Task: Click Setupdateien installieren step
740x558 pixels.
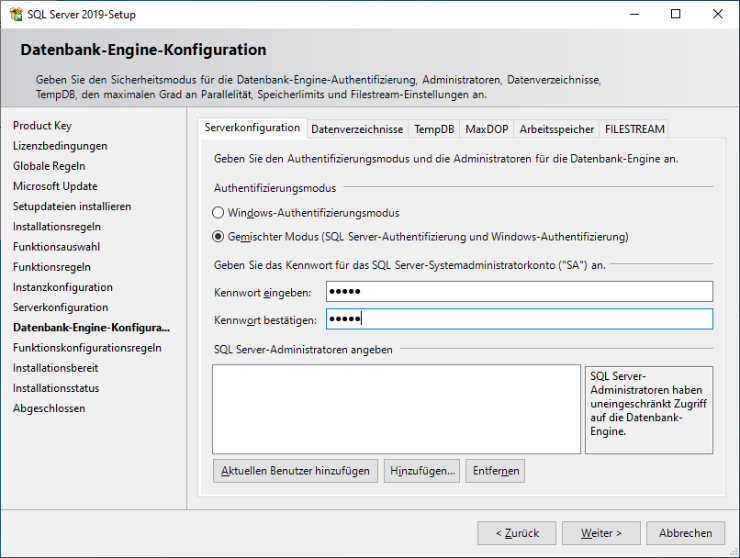Action: click(72, 206)
